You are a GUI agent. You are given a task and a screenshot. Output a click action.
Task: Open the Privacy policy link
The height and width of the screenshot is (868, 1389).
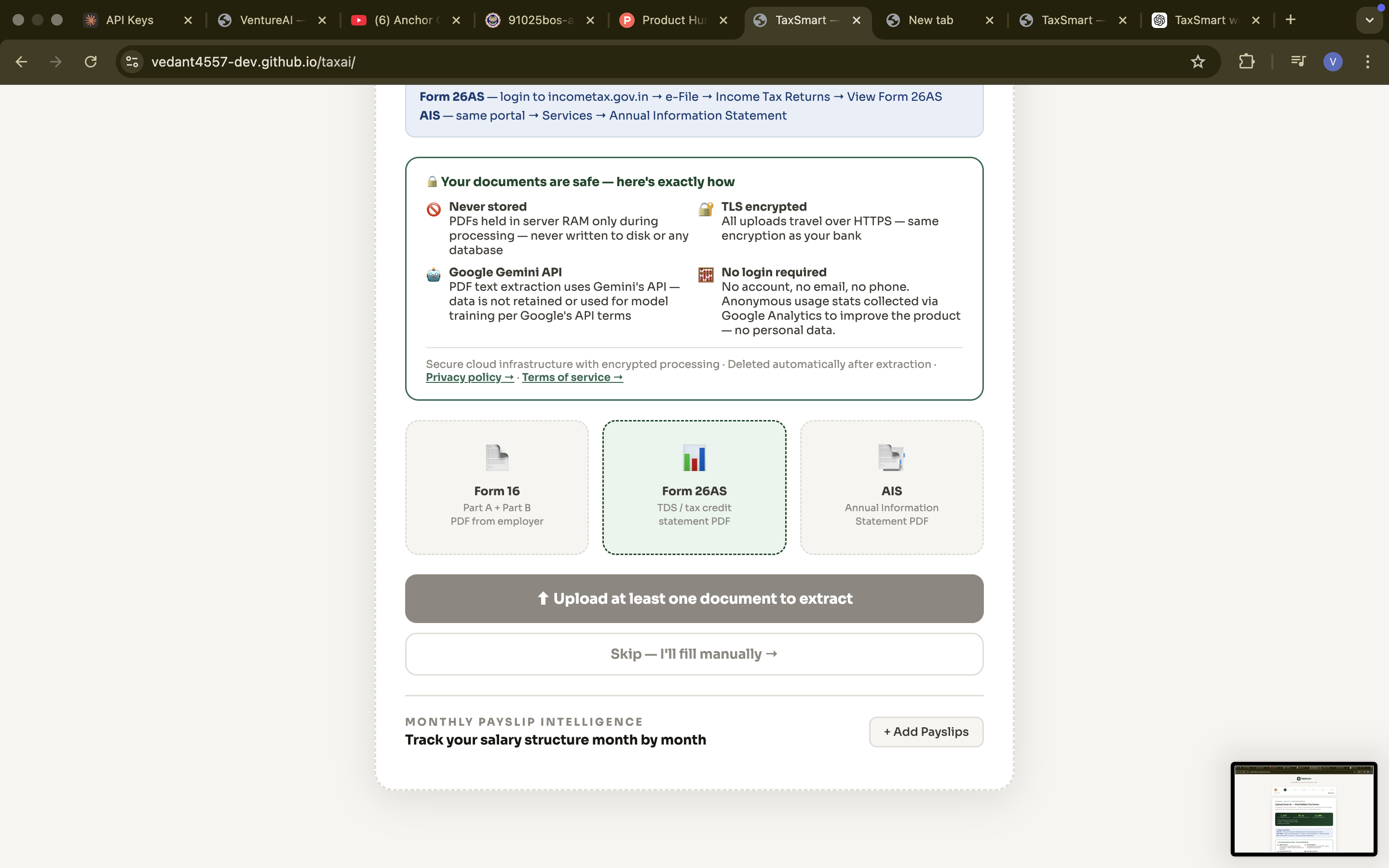469,377
